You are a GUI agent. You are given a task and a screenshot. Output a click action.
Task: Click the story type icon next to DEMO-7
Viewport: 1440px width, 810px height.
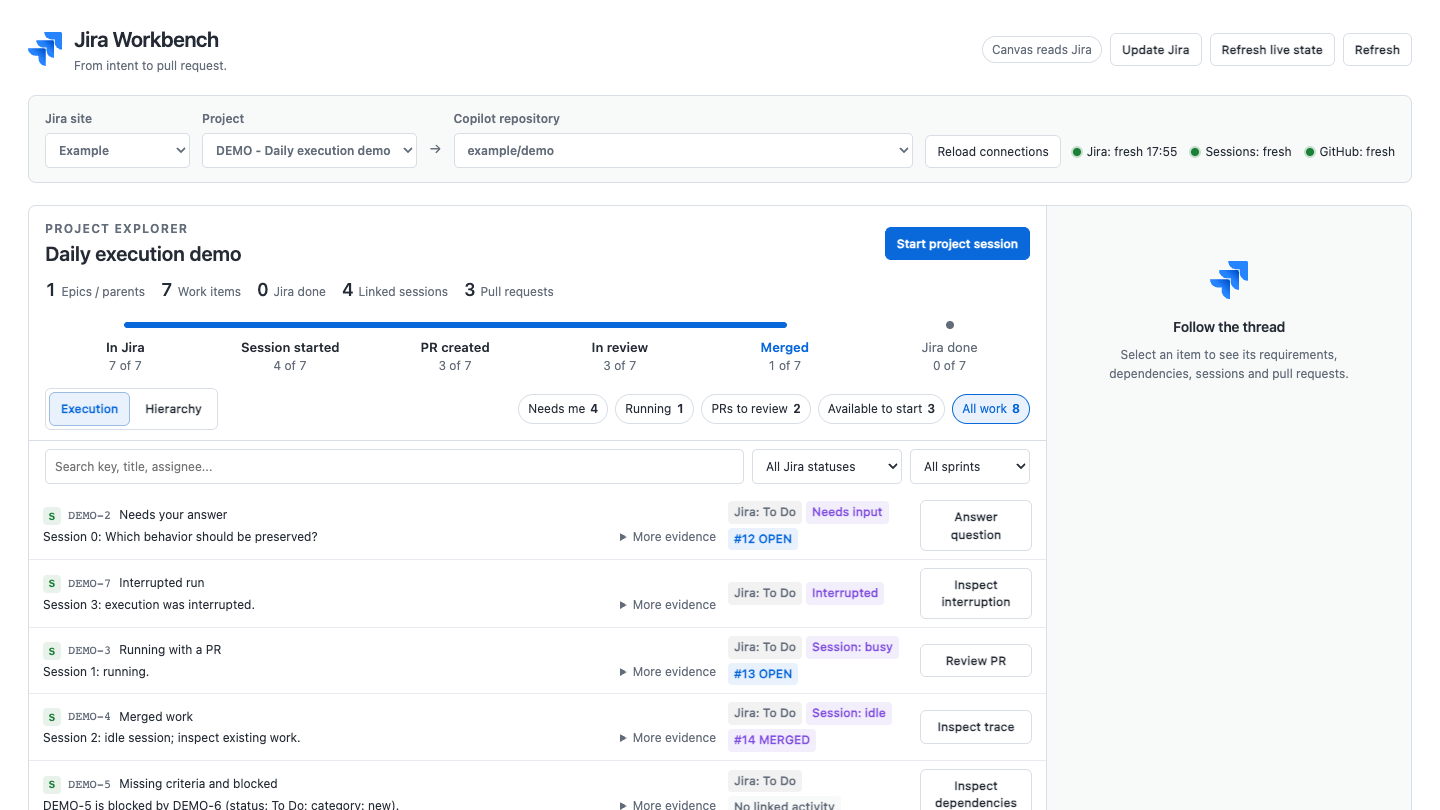pos(52,583)
